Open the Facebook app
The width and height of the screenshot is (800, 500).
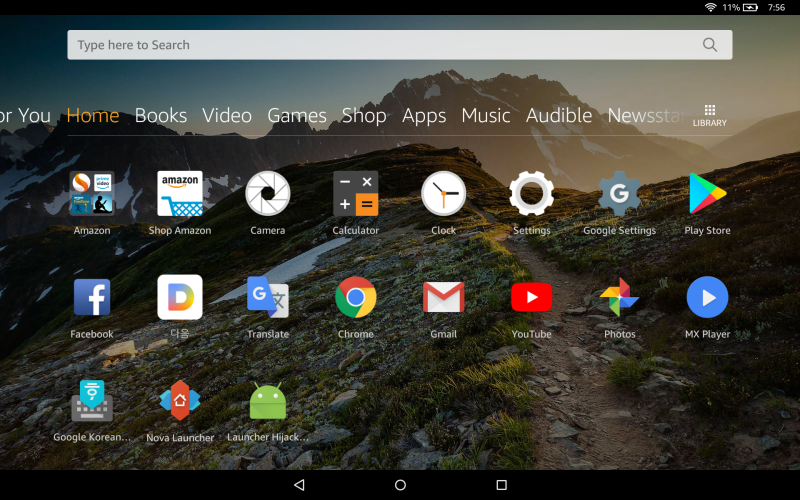point(92,297)
